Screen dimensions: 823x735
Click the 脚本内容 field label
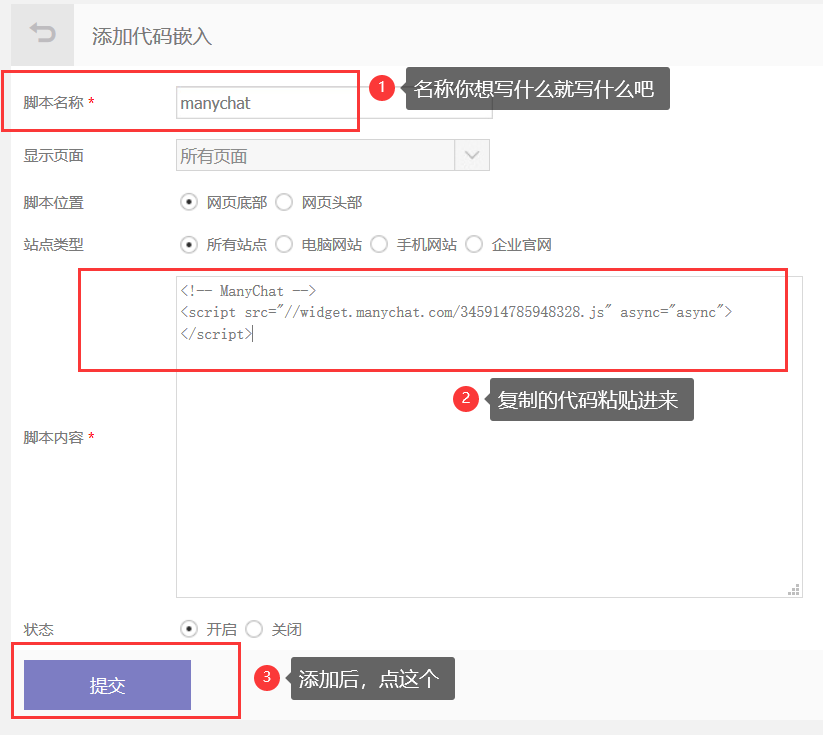pyautogui.click(x=54, y=437)
